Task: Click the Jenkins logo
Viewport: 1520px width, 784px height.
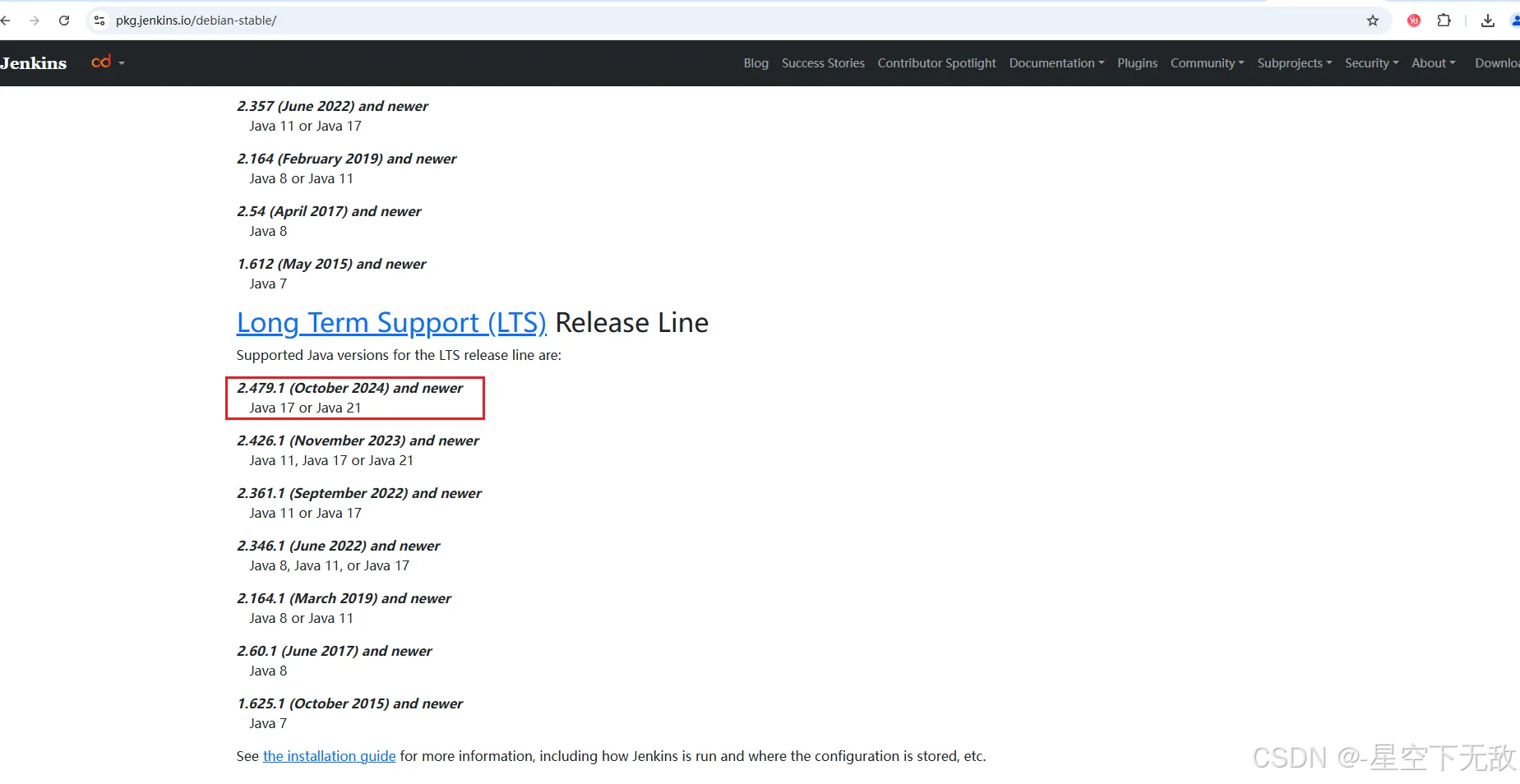Action: coord(34,63)
